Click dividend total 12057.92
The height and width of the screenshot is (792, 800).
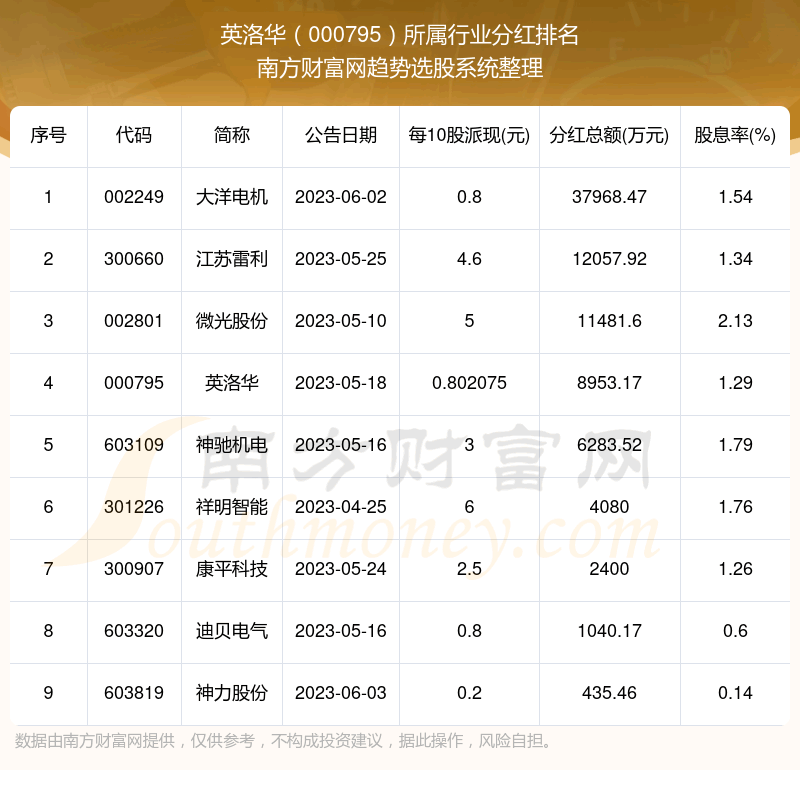click(609, 259)
